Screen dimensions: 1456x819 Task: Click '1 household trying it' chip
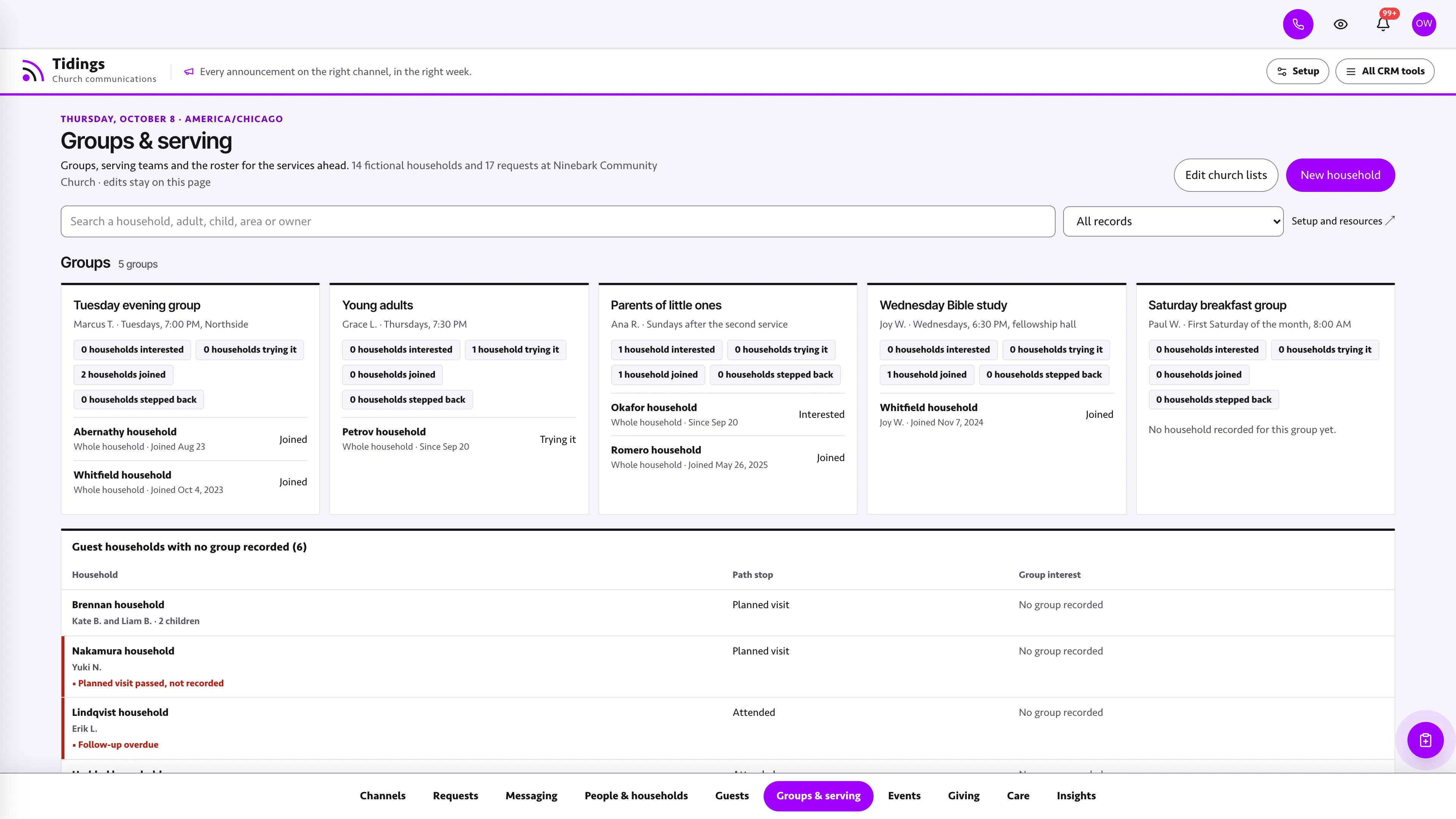515,350
